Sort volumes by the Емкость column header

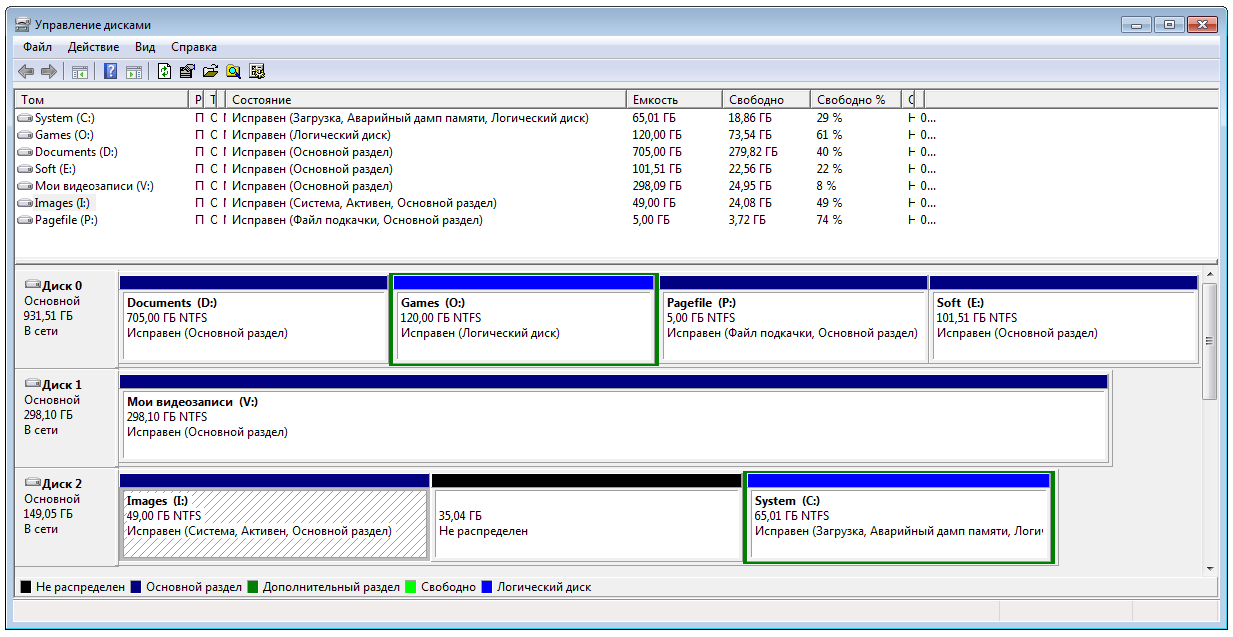coord(674,100)
